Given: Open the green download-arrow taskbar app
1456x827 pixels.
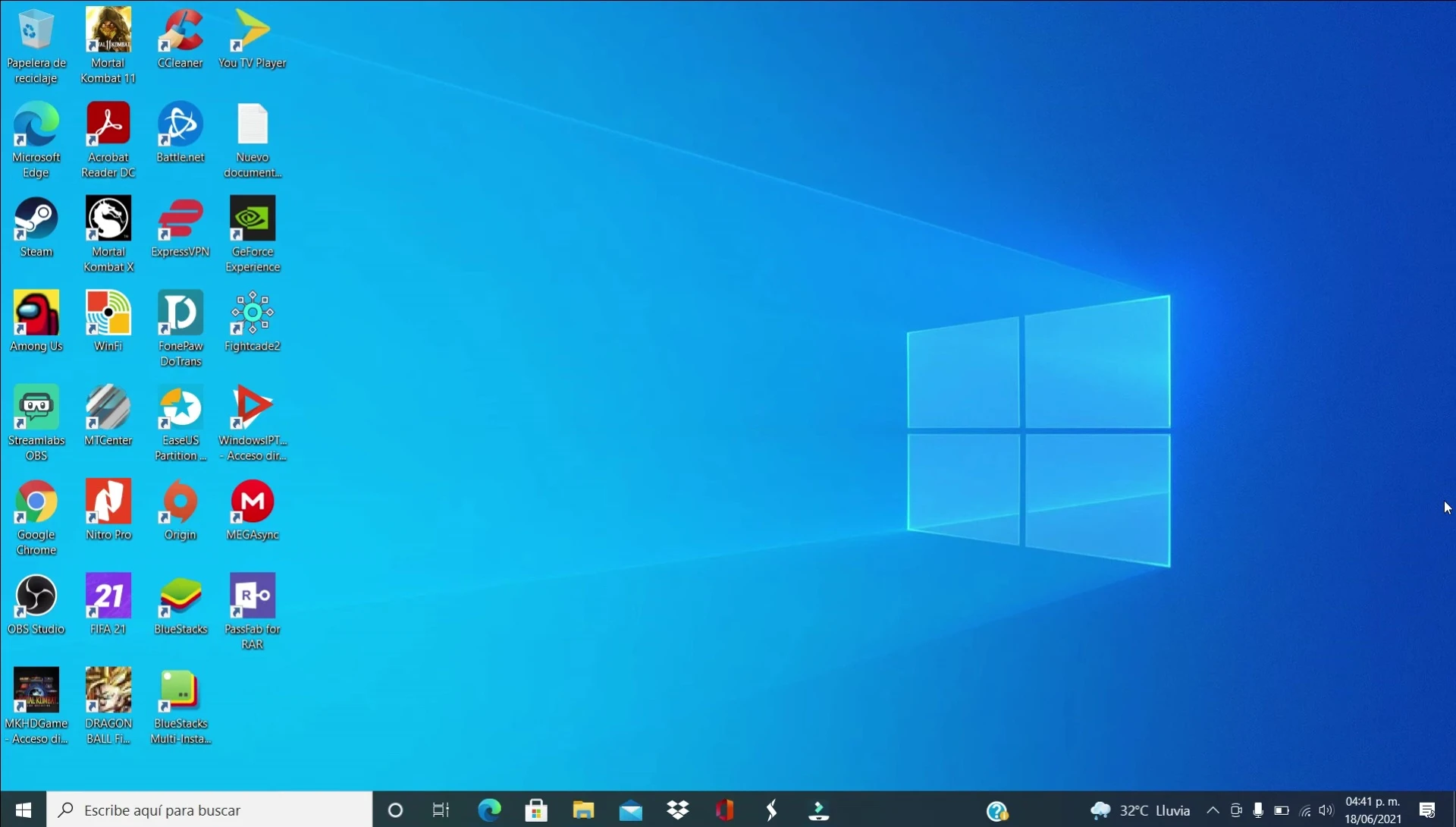Looking at the screenshot, I should coord(818,810).
